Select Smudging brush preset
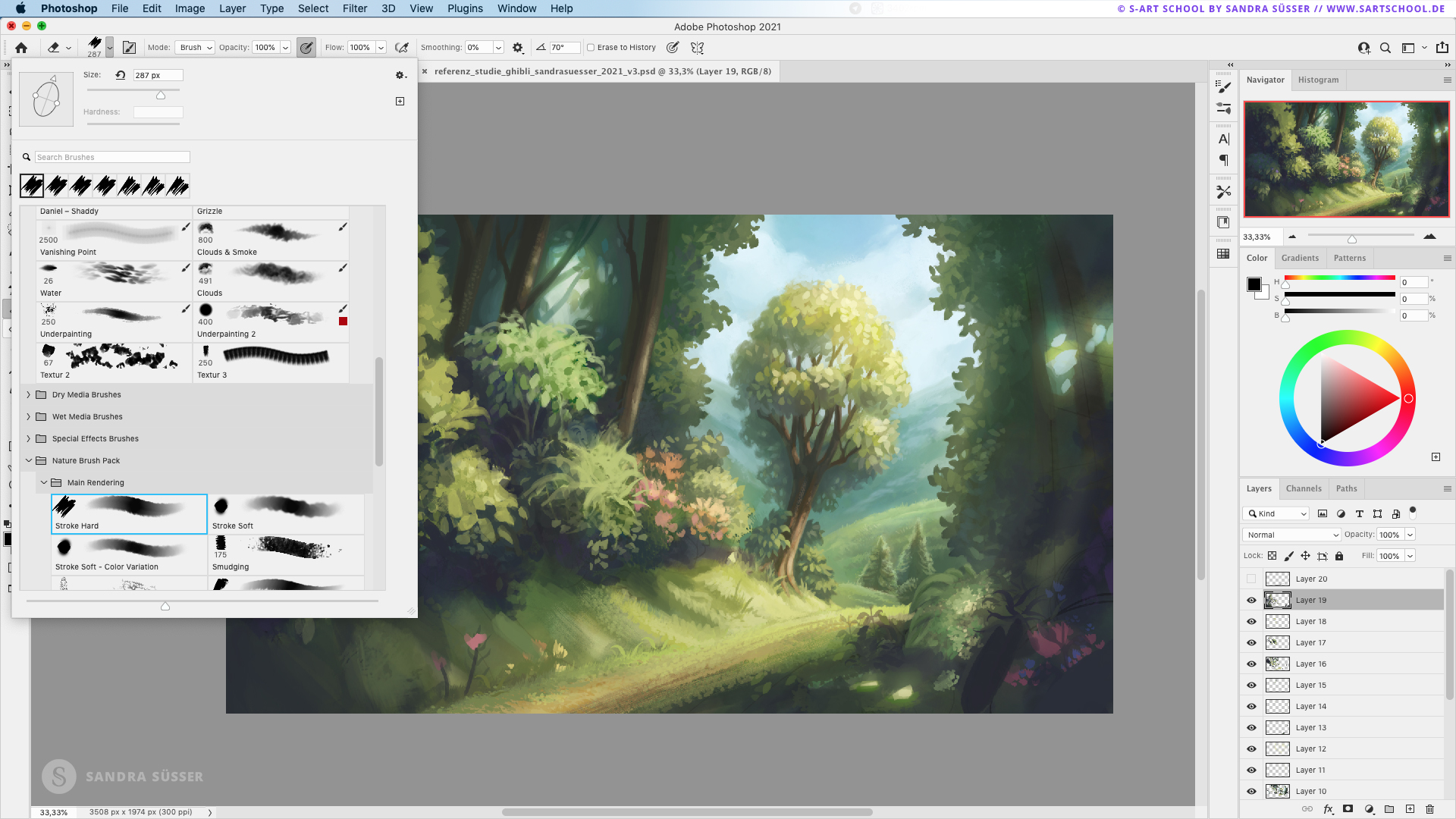This screenshot has width=1456, height=819. [287, 555]
